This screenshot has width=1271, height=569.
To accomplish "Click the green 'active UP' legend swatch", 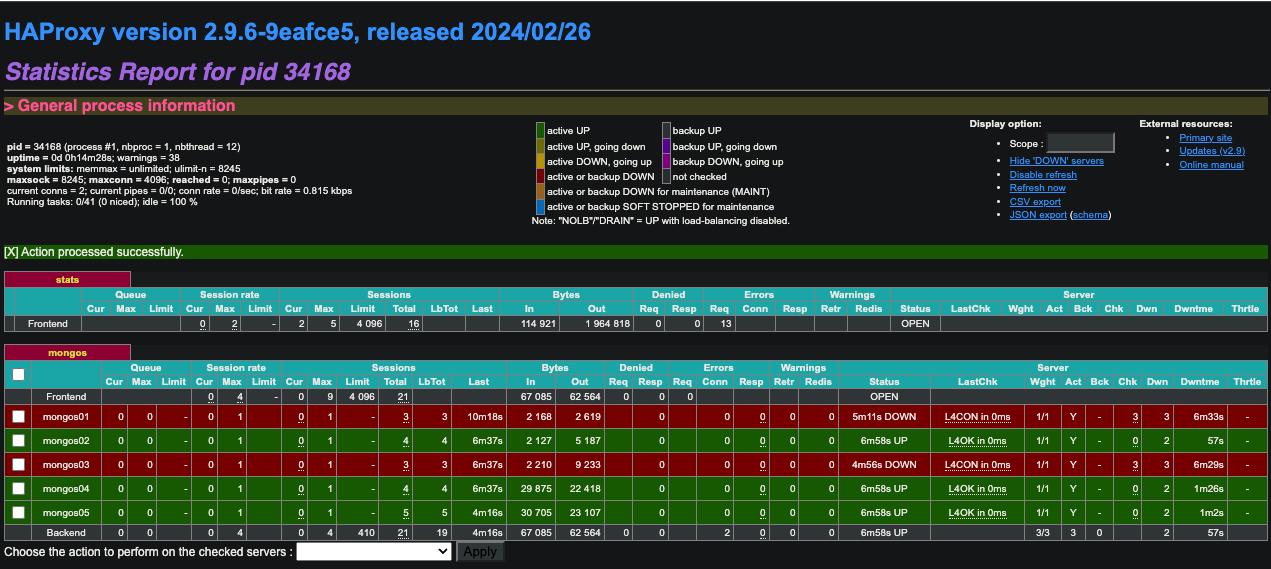I will tap(540, 130).
